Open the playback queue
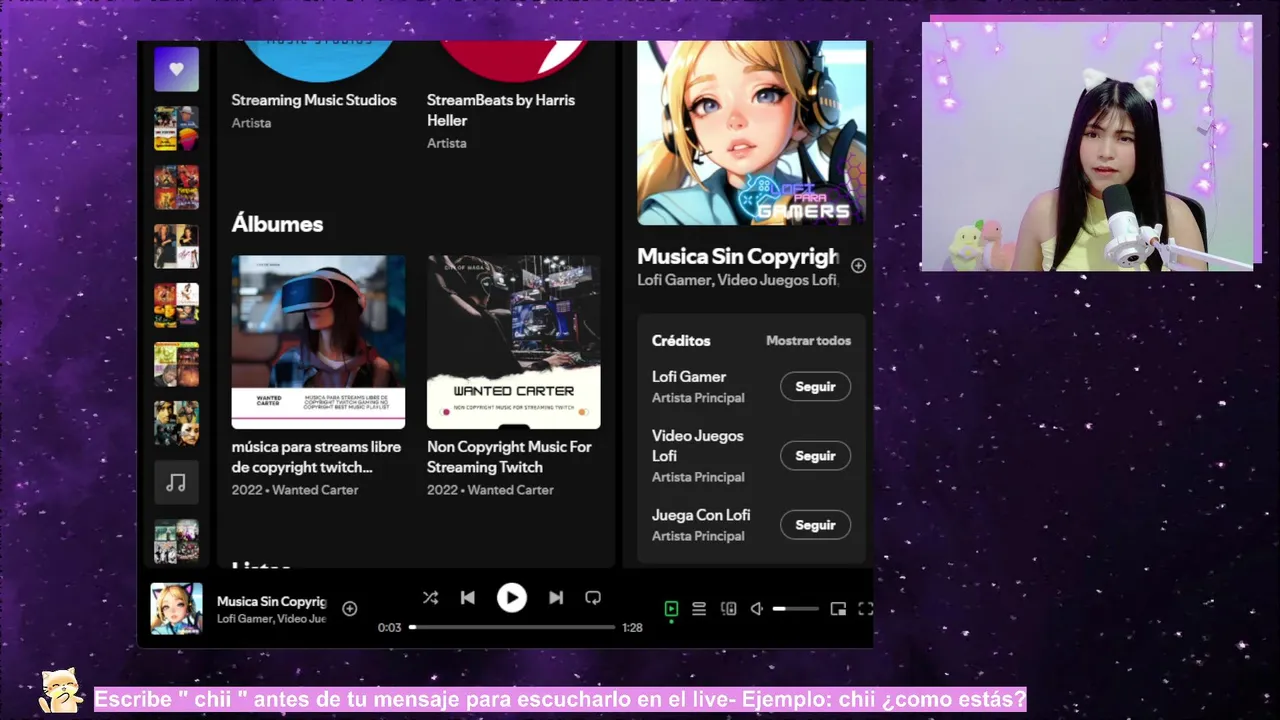The height and width of the screenshot is (720, 1280). point(699,608)
